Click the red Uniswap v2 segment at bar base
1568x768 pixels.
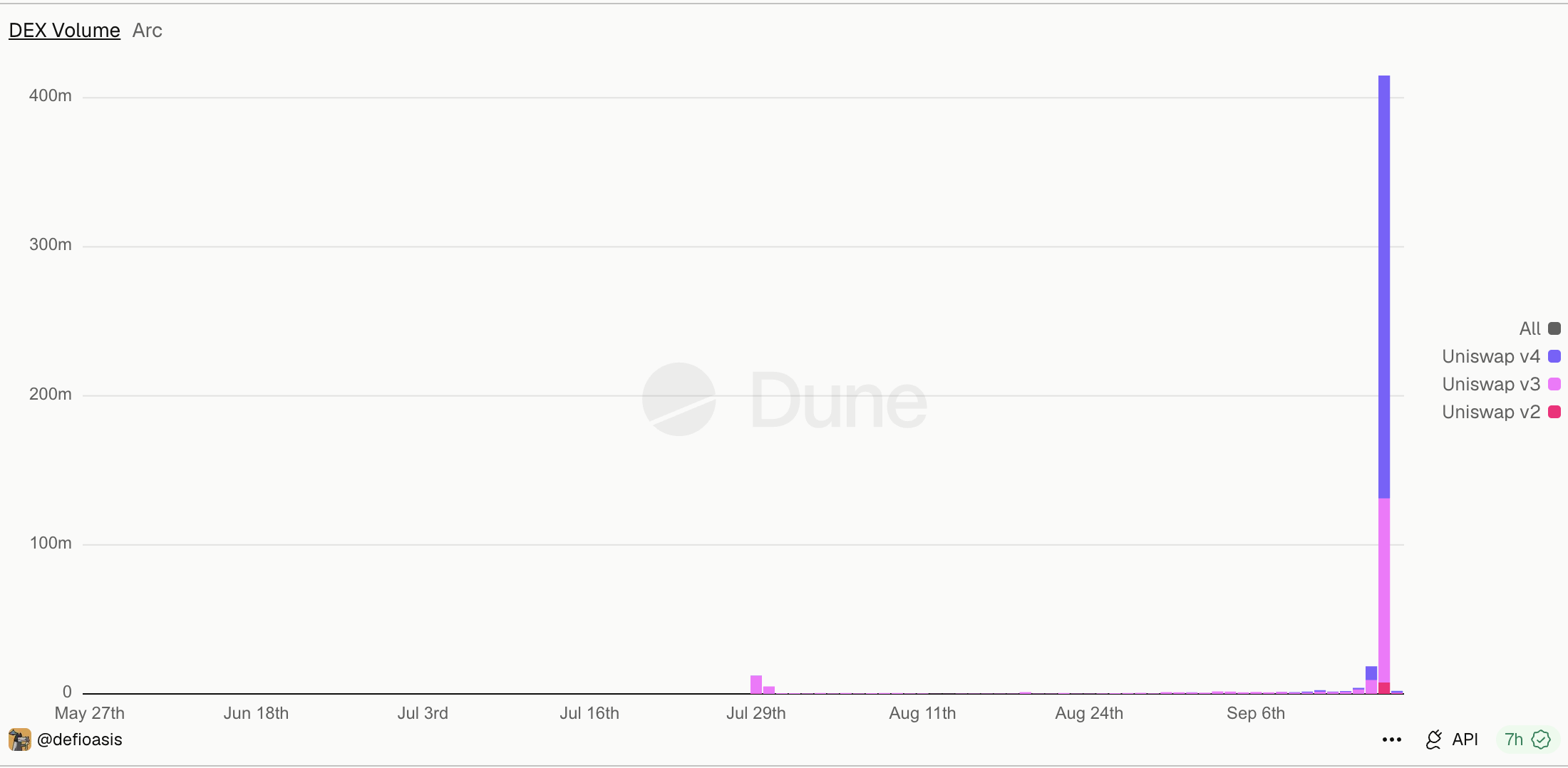[1384, 687]
